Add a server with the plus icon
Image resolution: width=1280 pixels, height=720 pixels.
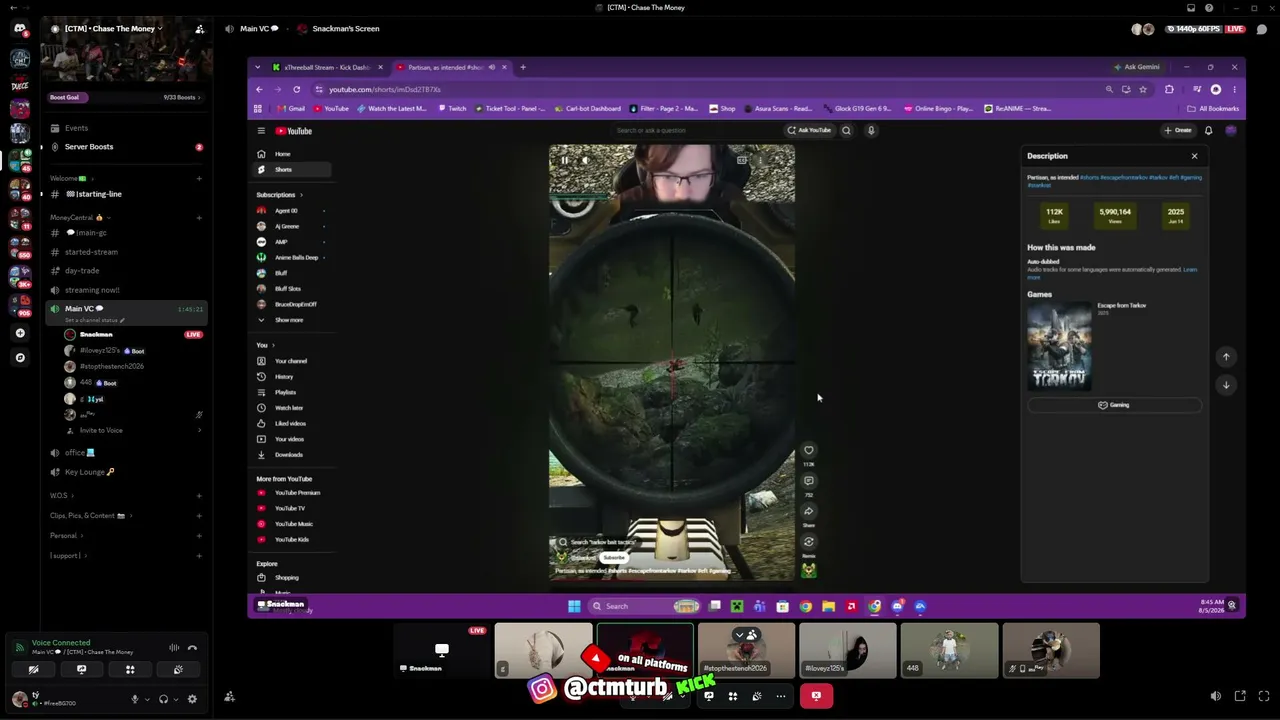click(20, 333)
